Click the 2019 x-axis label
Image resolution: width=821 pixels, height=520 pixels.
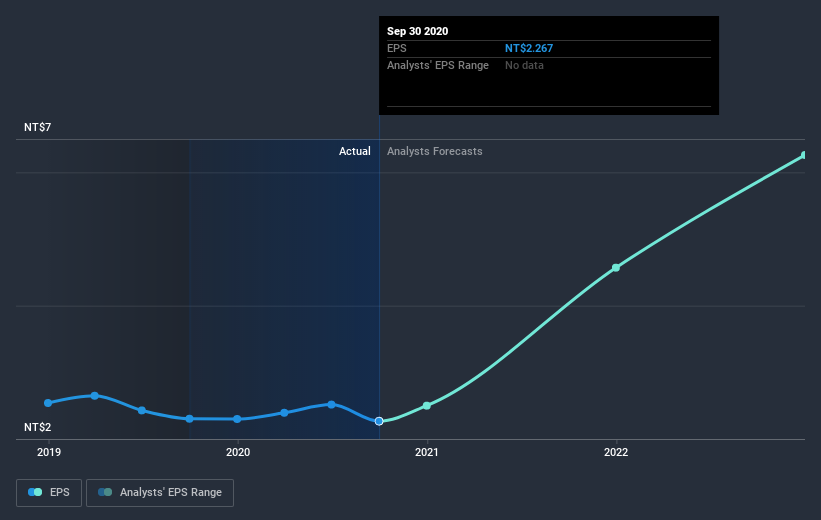(49, 452)
